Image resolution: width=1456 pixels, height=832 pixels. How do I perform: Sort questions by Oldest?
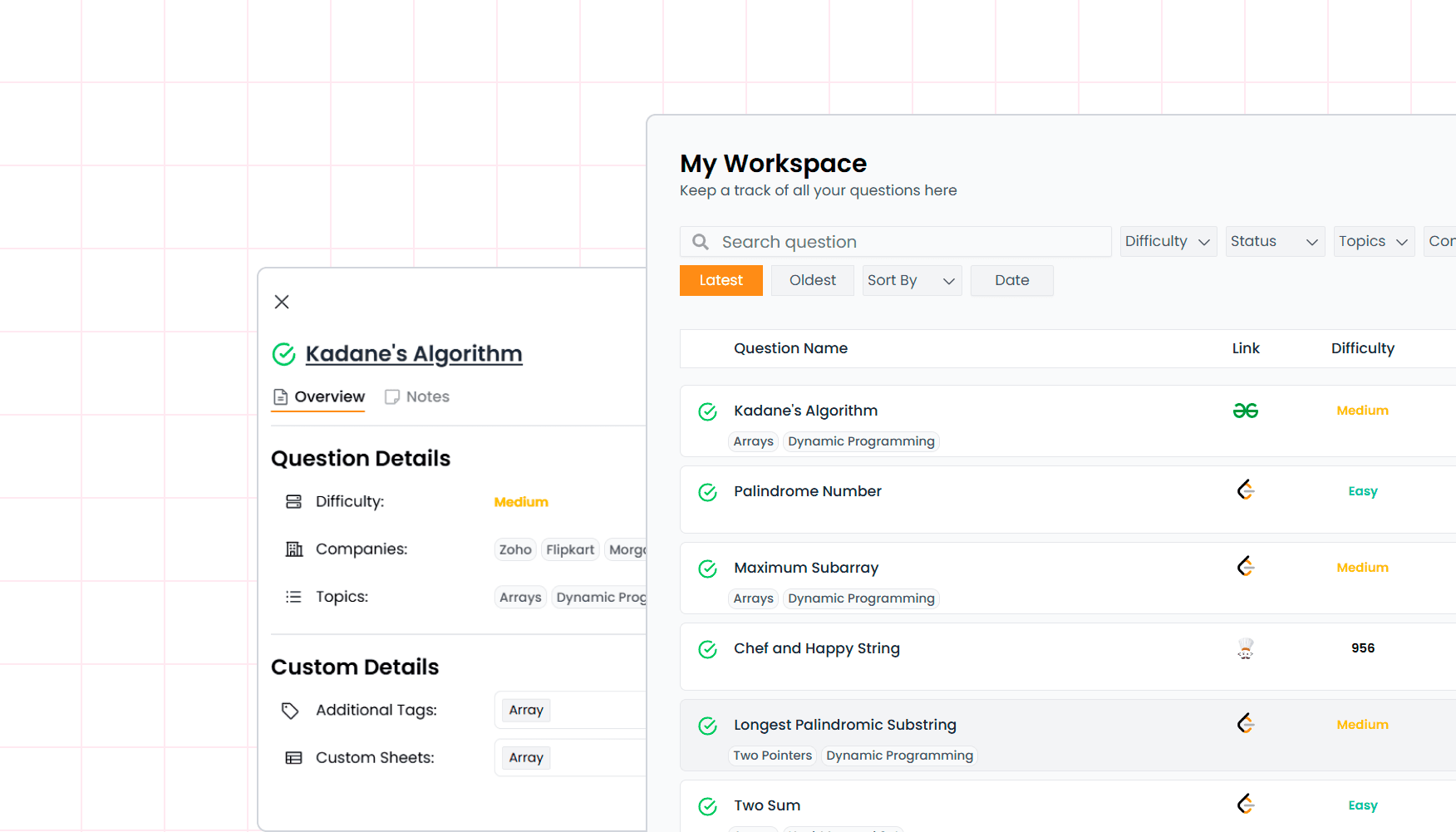[812, 281]
